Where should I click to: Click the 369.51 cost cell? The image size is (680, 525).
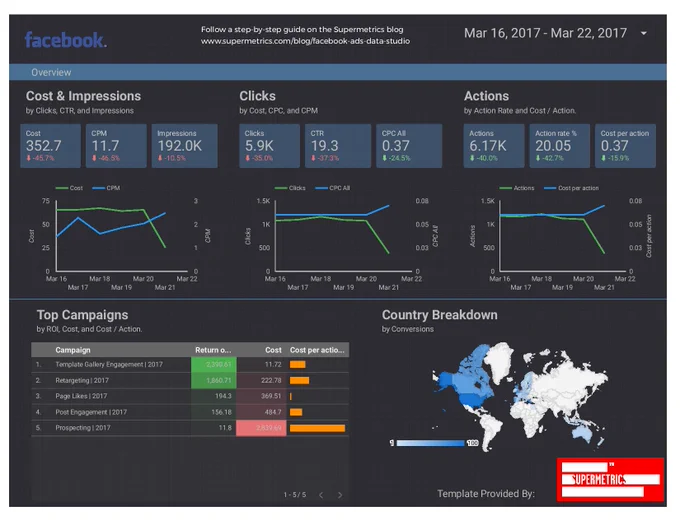261,396
